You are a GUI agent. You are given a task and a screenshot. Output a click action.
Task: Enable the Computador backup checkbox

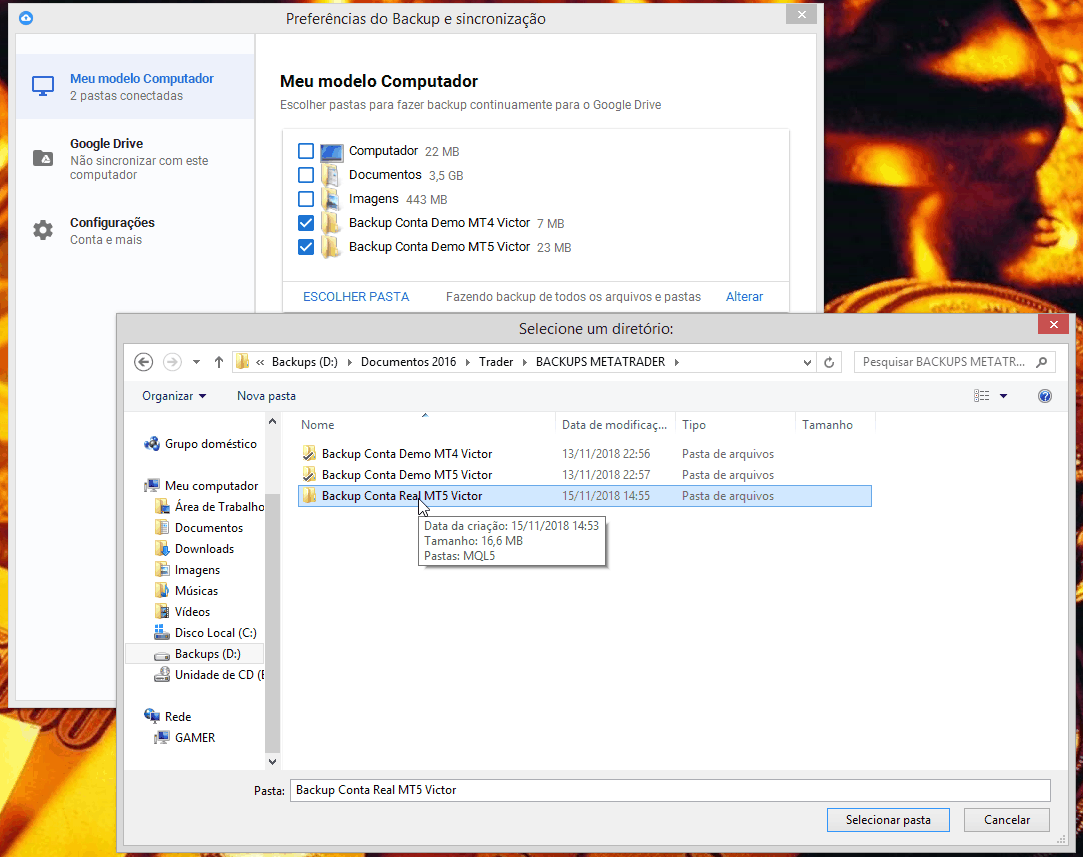[x=306, y=151]
